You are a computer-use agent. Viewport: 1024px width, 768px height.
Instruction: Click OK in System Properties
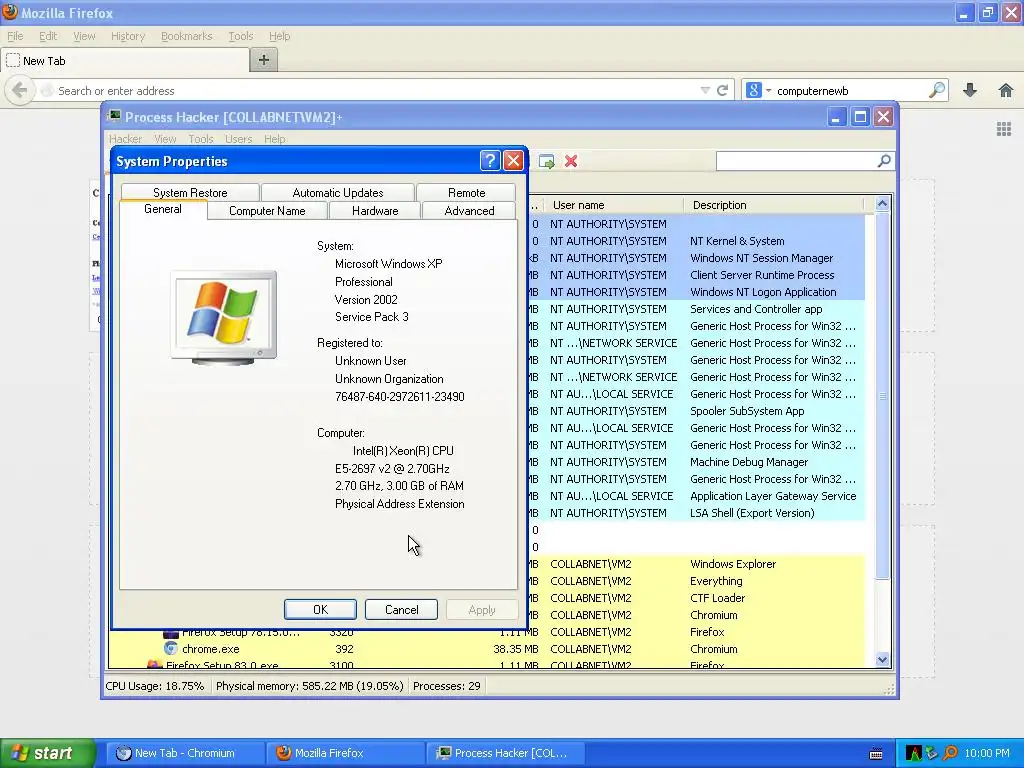point(320,609)
